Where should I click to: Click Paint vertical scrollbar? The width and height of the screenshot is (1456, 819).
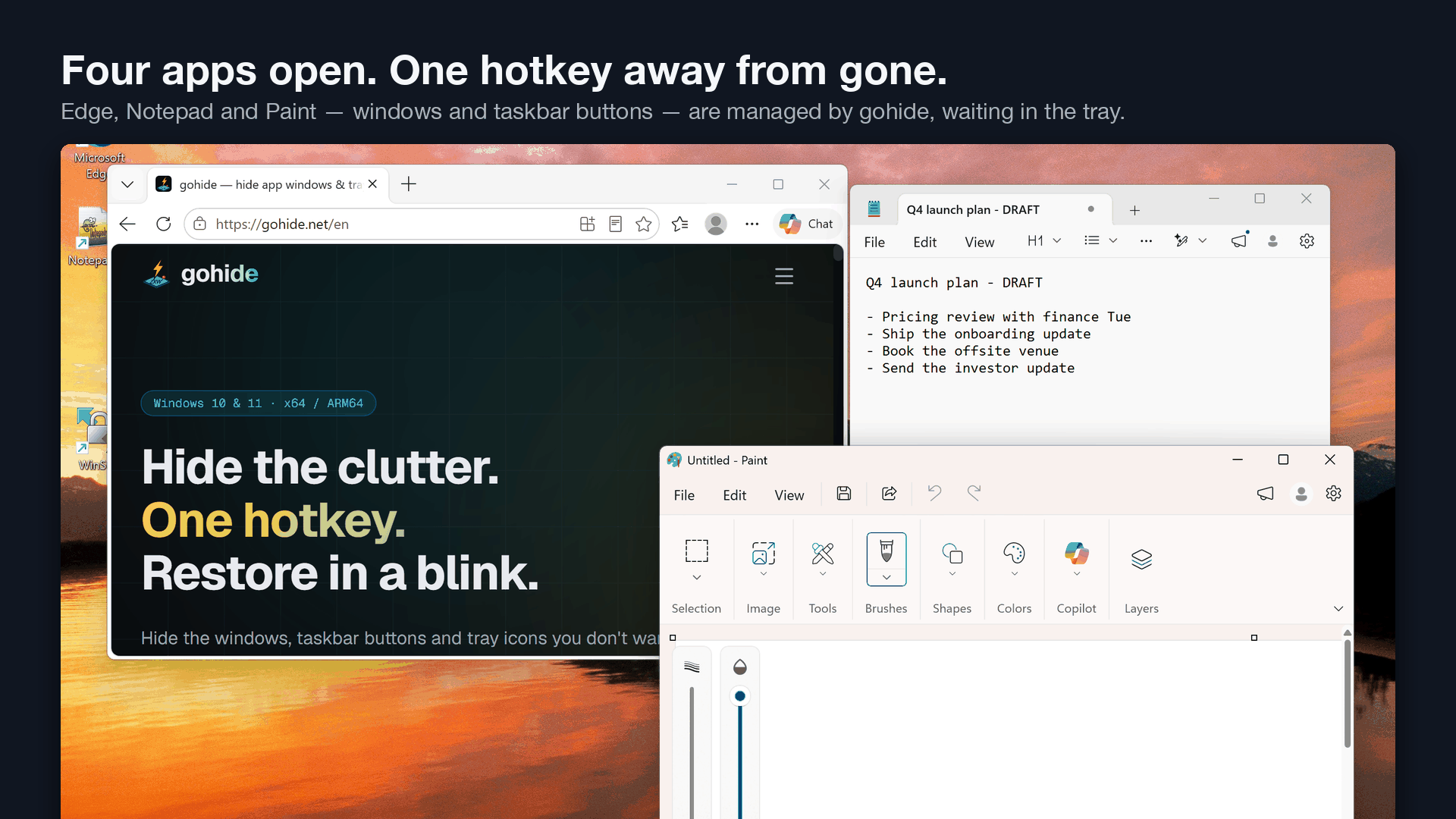(1348, 694)
